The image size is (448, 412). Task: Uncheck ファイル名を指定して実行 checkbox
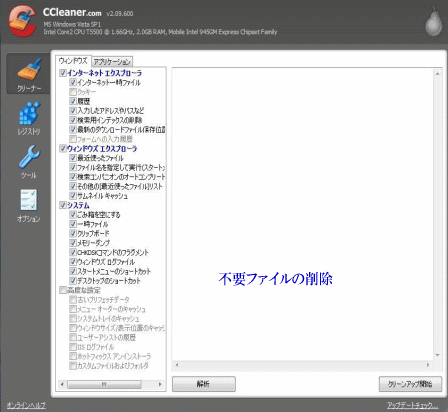[x=73, y=167]
